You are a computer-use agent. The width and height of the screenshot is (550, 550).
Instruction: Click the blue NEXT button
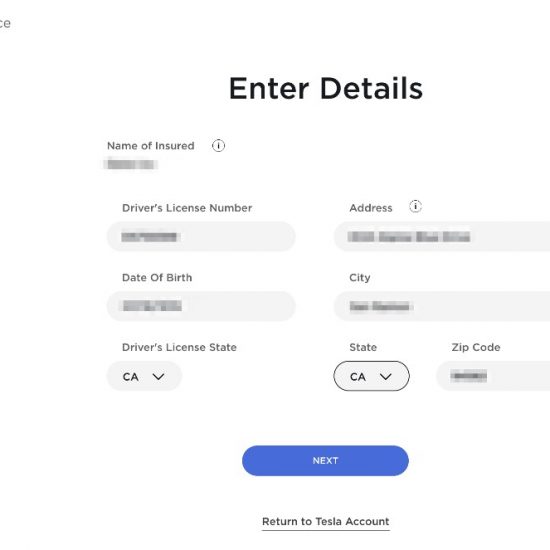tap(325, 461)
